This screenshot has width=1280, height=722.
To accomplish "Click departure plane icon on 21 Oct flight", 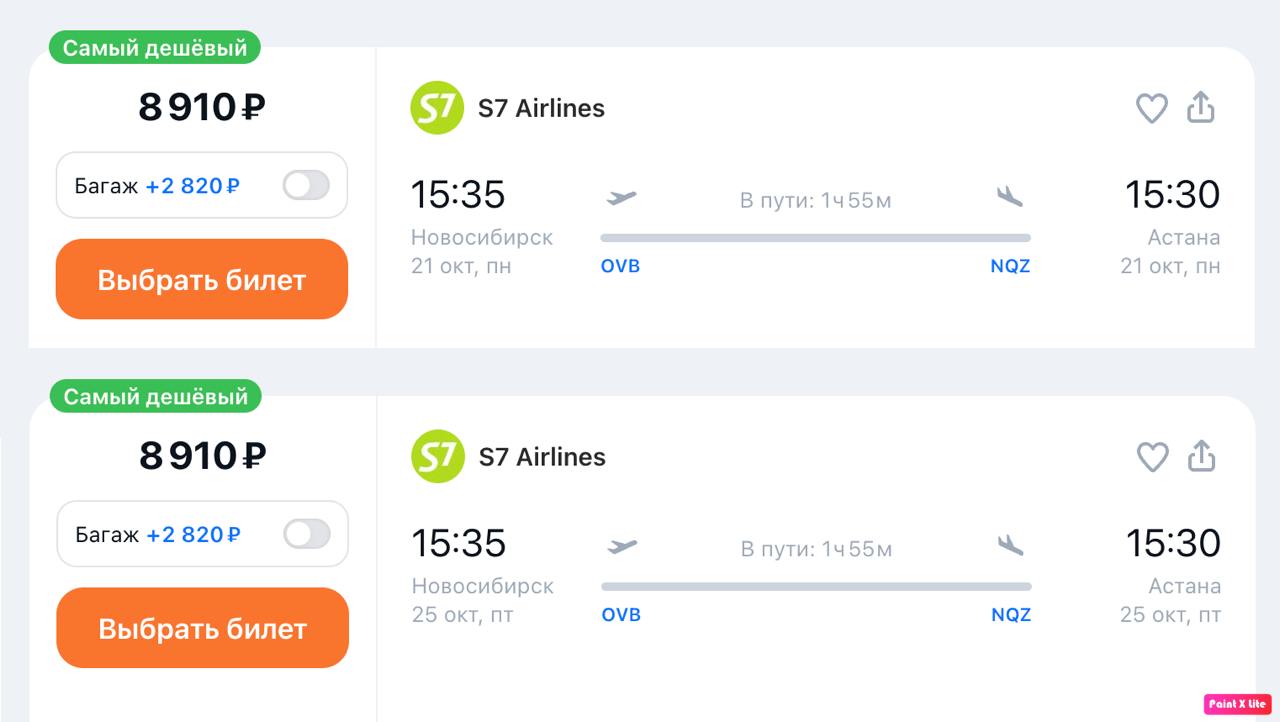I will pos(621,197).
